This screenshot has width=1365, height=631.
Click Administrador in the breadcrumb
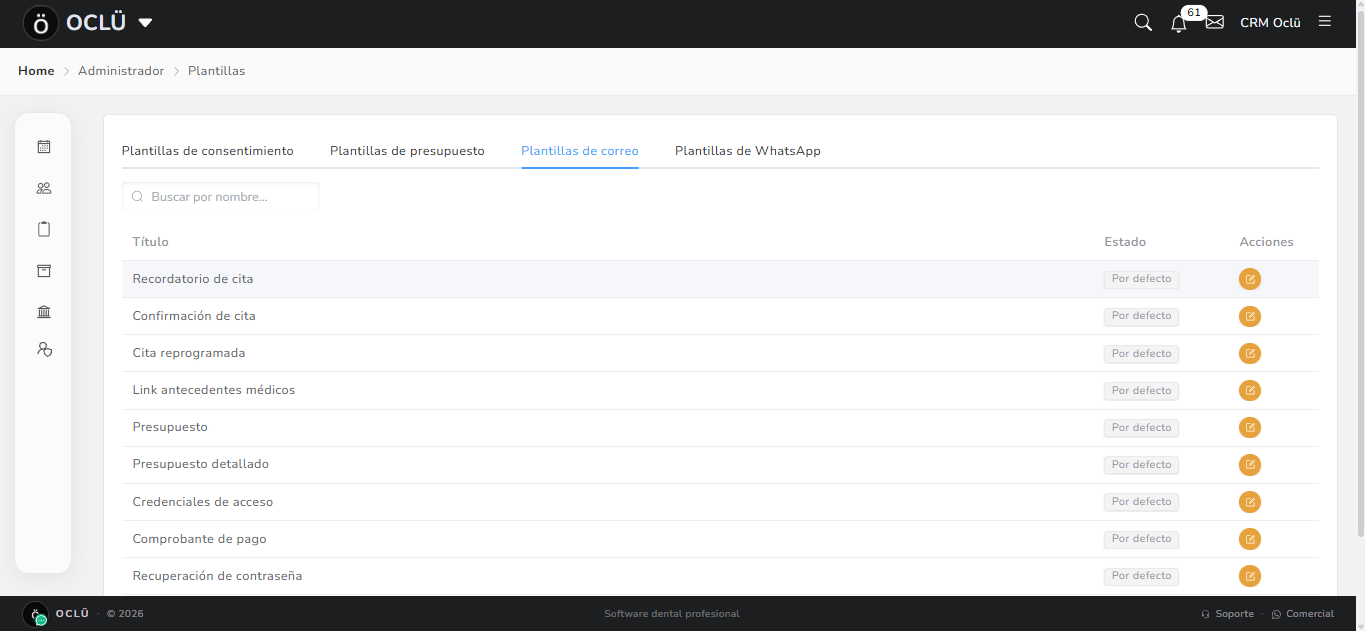121,71
